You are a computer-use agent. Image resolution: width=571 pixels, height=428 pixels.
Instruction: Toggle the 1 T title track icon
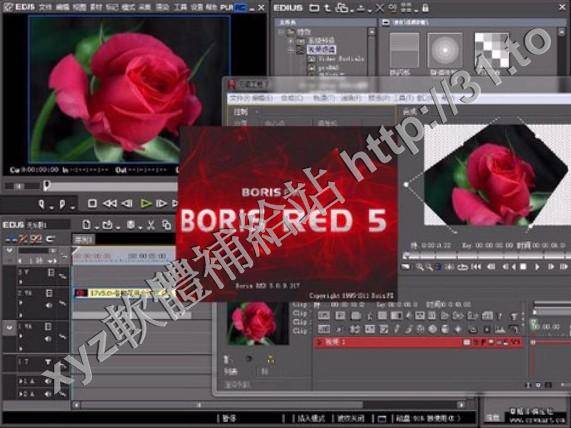pos(48,362)
